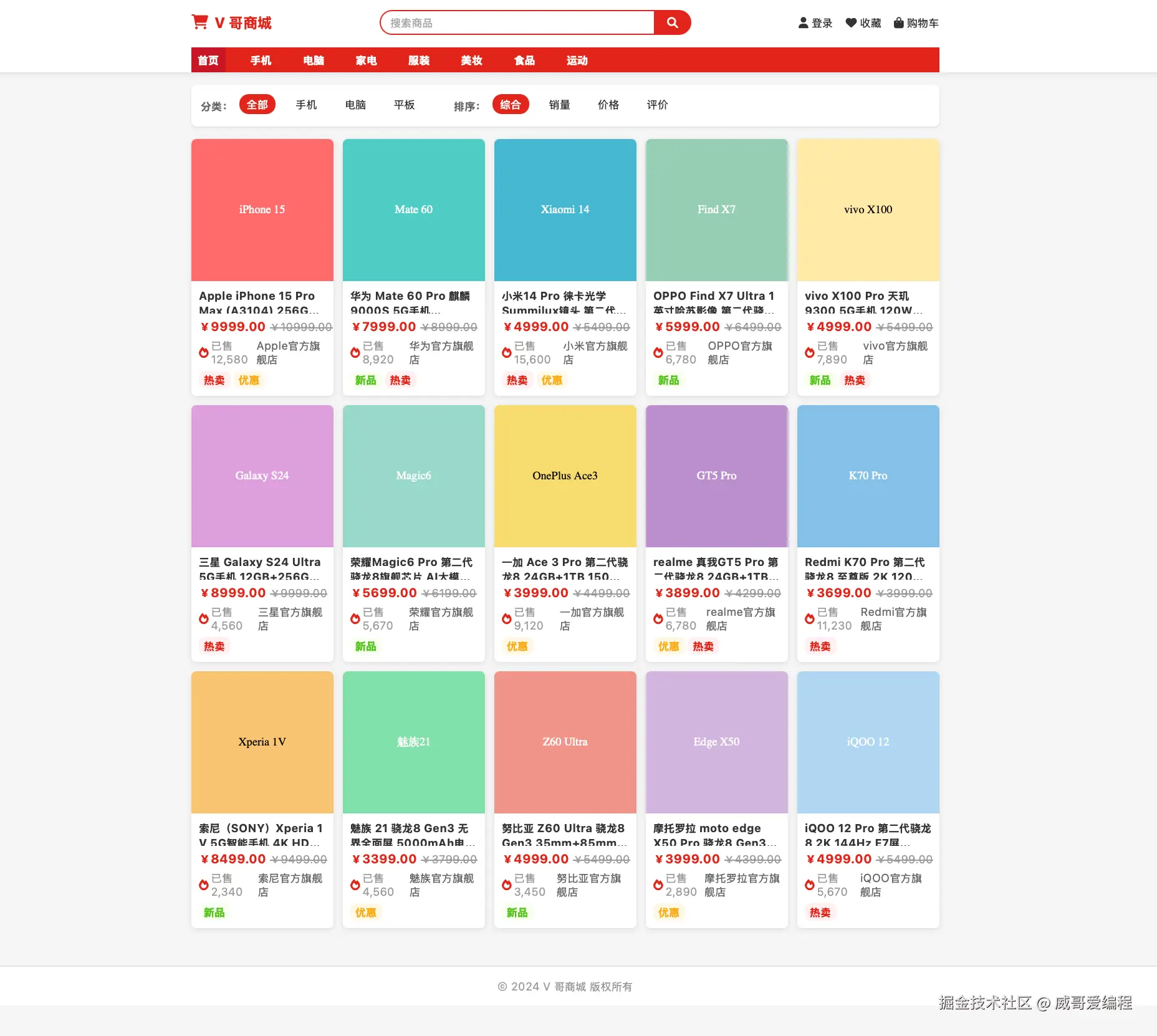Screen dimensions: 1157x1036
Task: Filter category by 手机
Action: (307, 105)
